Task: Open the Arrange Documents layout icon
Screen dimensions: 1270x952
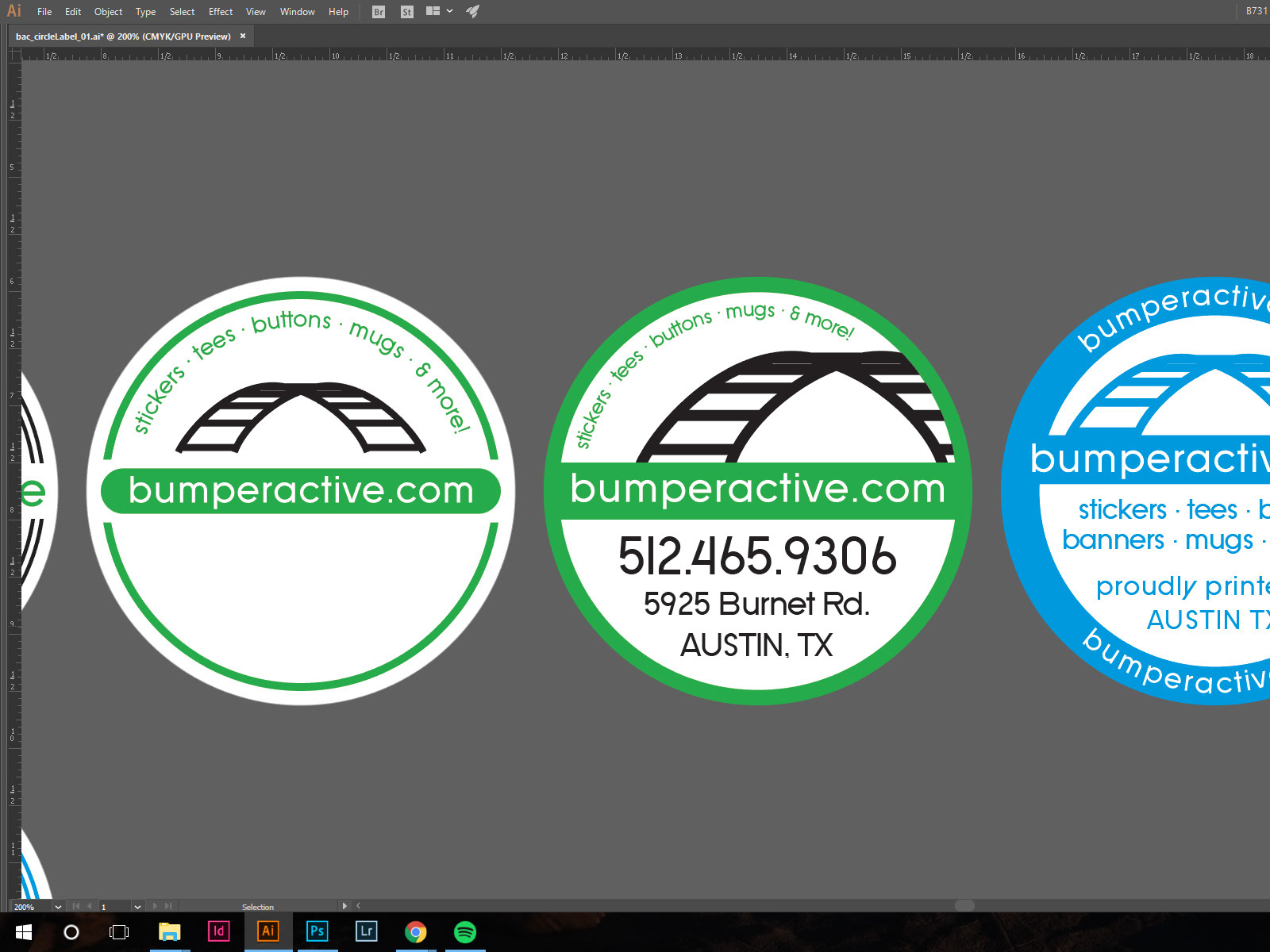Action: point(433,11)
